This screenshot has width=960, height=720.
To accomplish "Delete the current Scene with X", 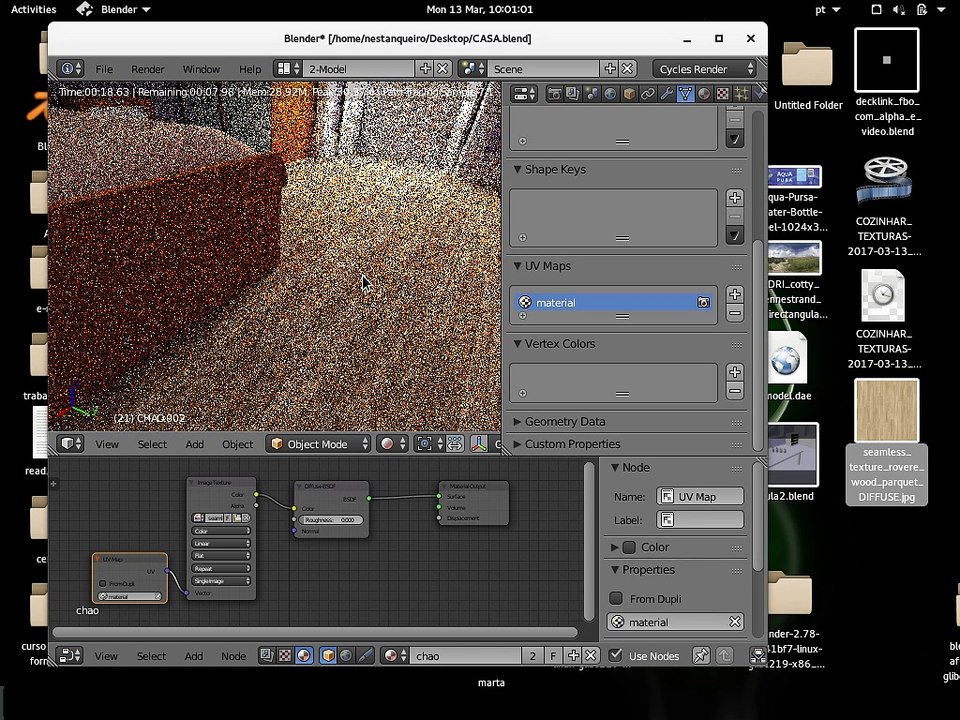I will (628, 69).
